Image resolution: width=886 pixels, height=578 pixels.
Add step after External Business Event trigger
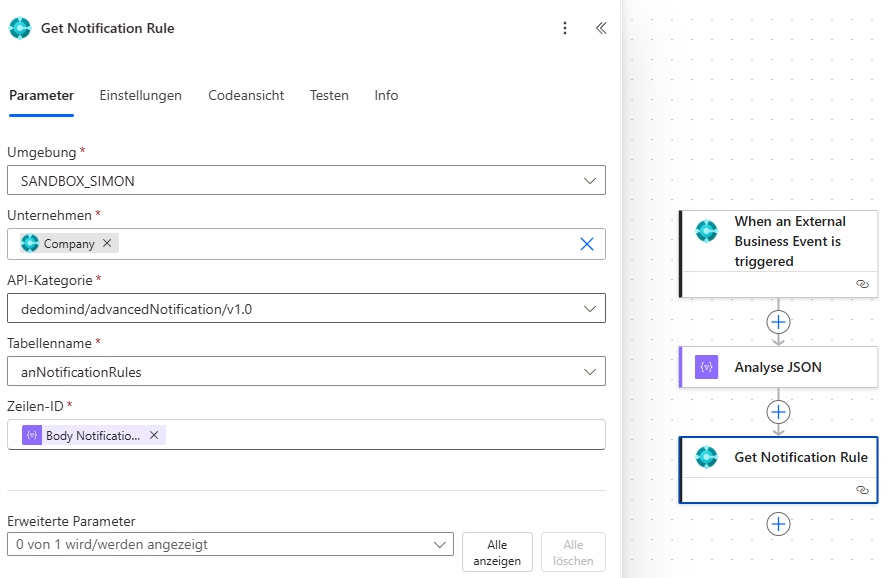pos(778,322)
